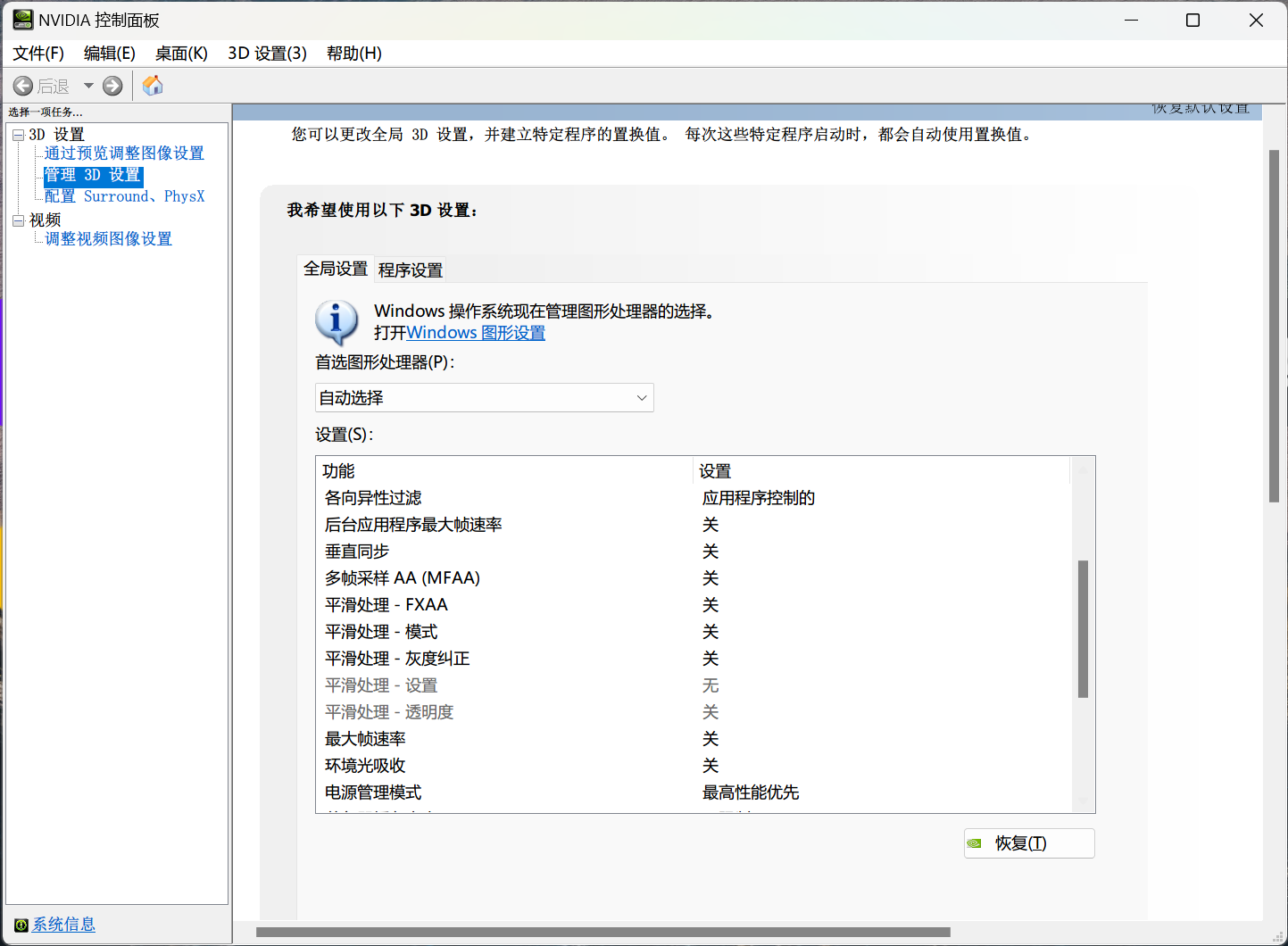Select the 各向异性过滤 row
Viewport: 1288px width, 946px height.
(x=693, y=498)
